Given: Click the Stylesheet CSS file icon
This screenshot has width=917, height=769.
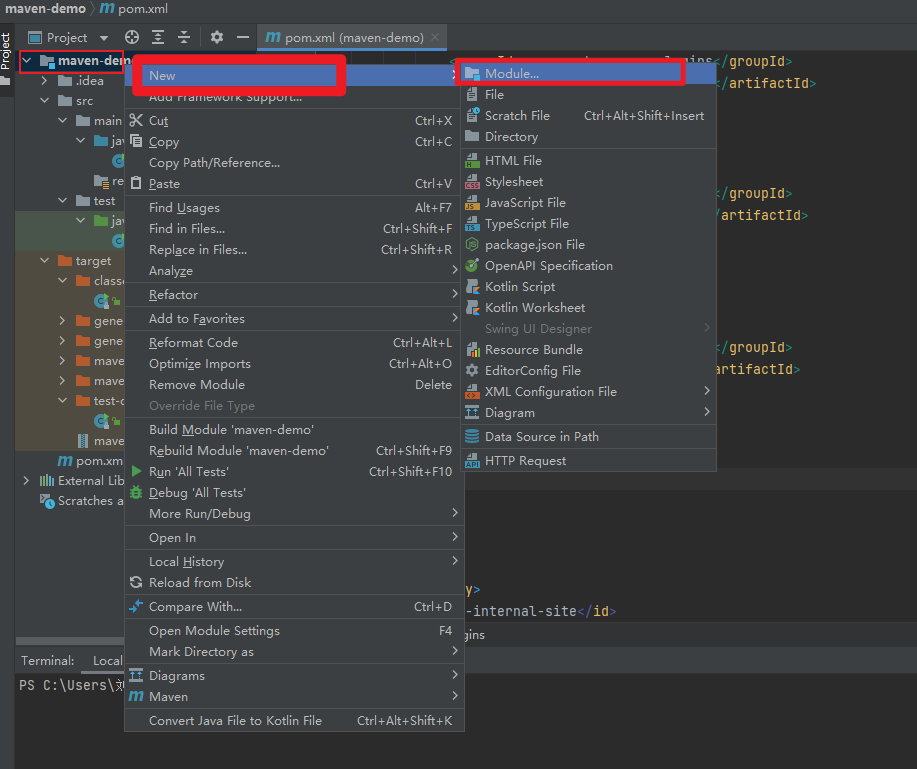Looking at the screenshot, I should (472, 182).
